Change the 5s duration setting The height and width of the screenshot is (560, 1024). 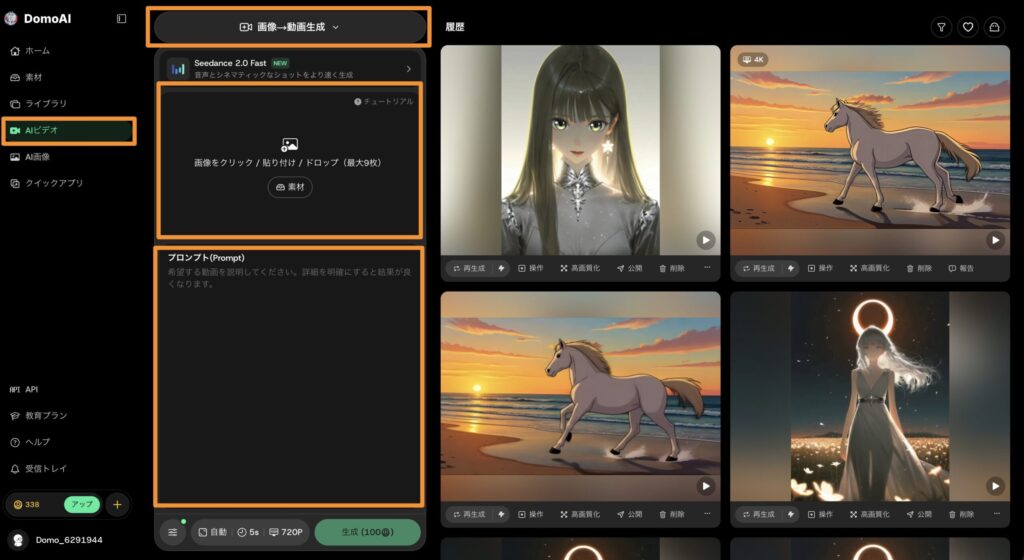tap(248, 533)
